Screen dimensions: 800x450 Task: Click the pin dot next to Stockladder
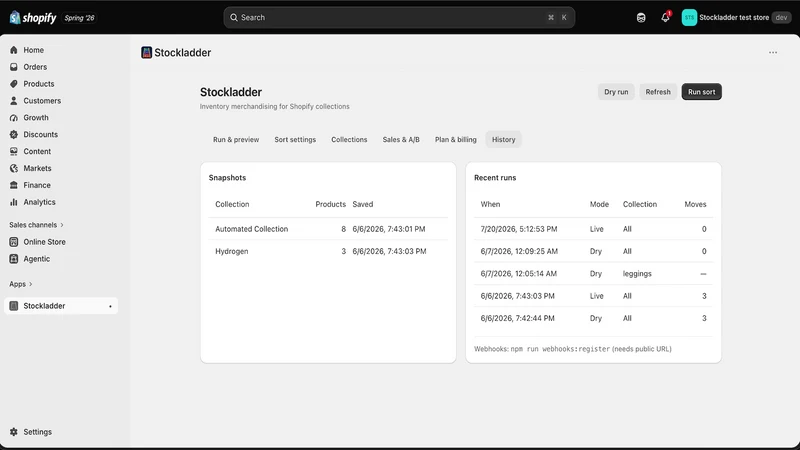110,306
